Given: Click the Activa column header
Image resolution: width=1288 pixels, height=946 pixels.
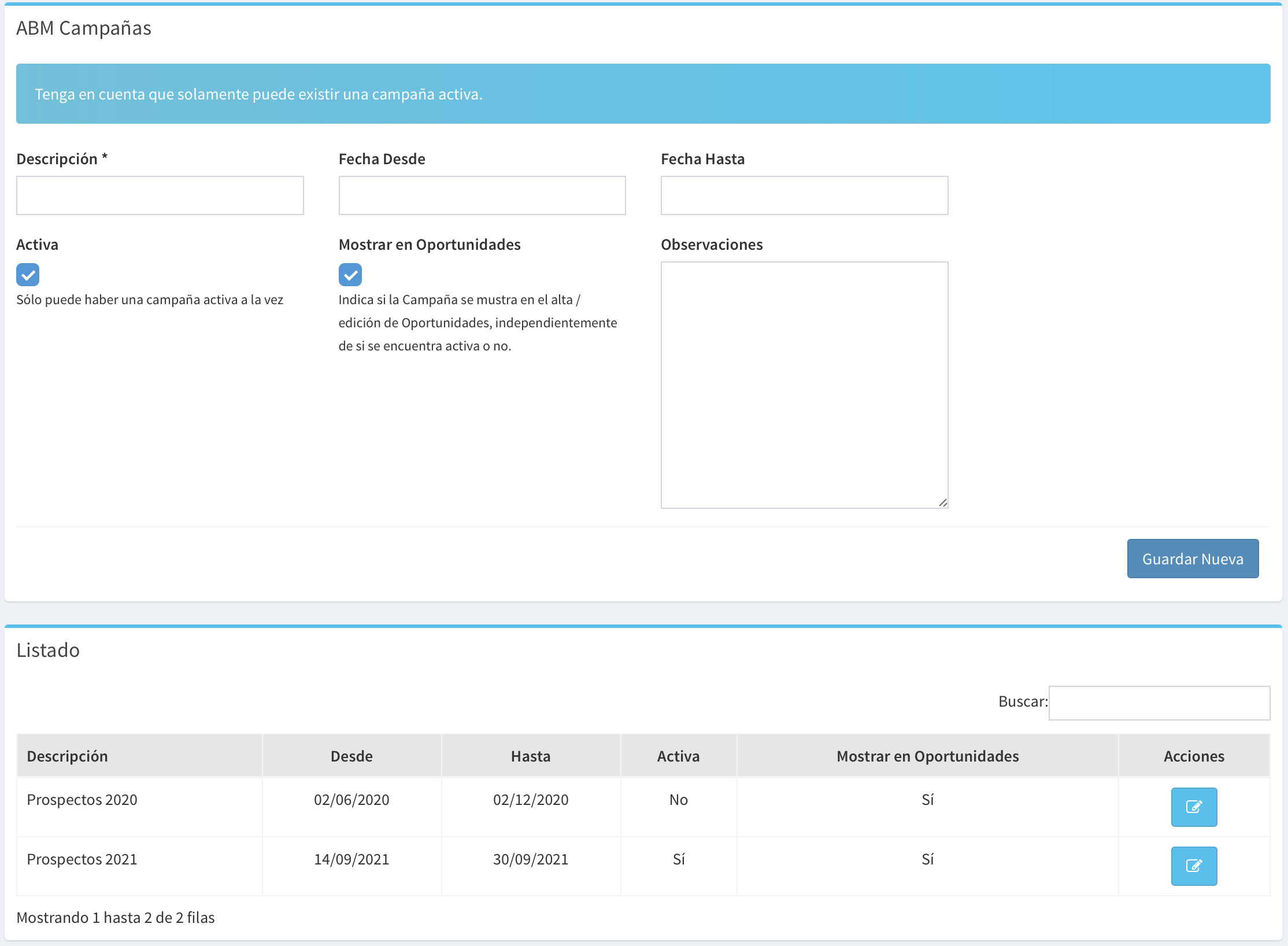Looking at the screenshot, I should pyautogui.click(x=678, y=756).
